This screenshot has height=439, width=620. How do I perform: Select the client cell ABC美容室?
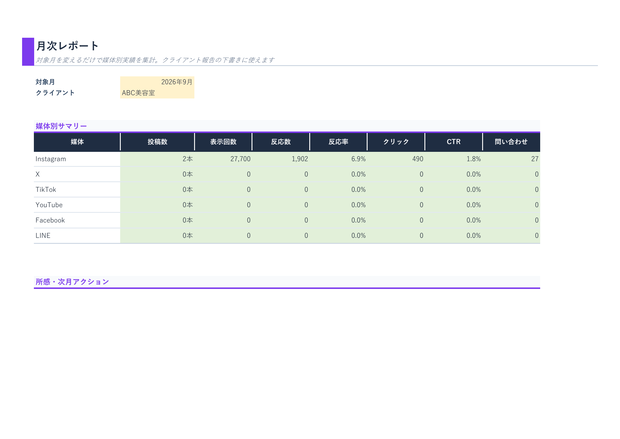pos(157,93)
